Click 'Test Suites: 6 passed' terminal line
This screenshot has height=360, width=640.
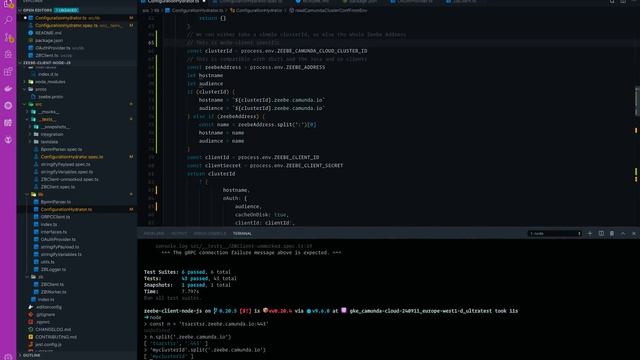click(x=187, y=272)
